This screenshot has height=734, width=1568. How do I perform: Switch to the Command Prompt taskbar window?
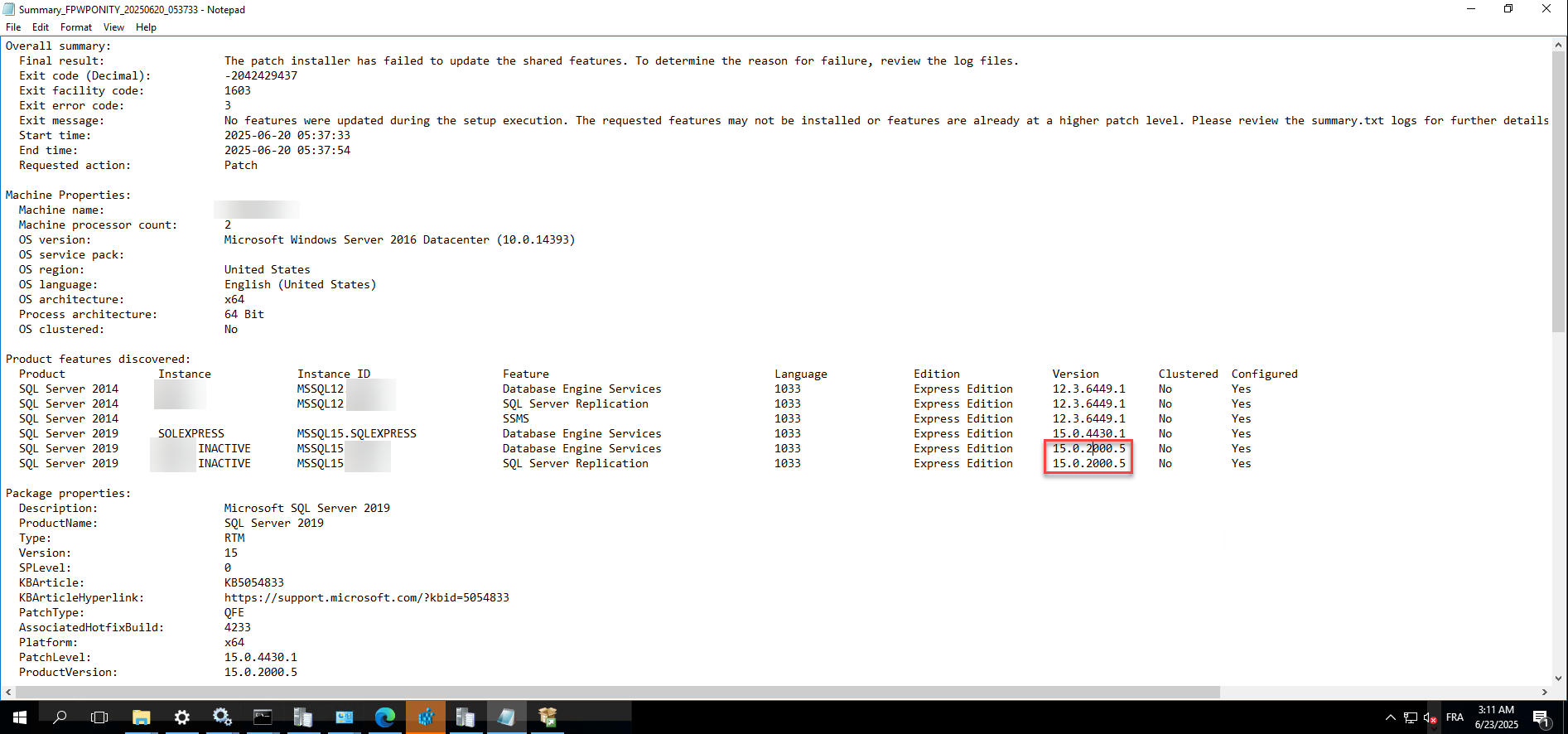pos(263,717)
